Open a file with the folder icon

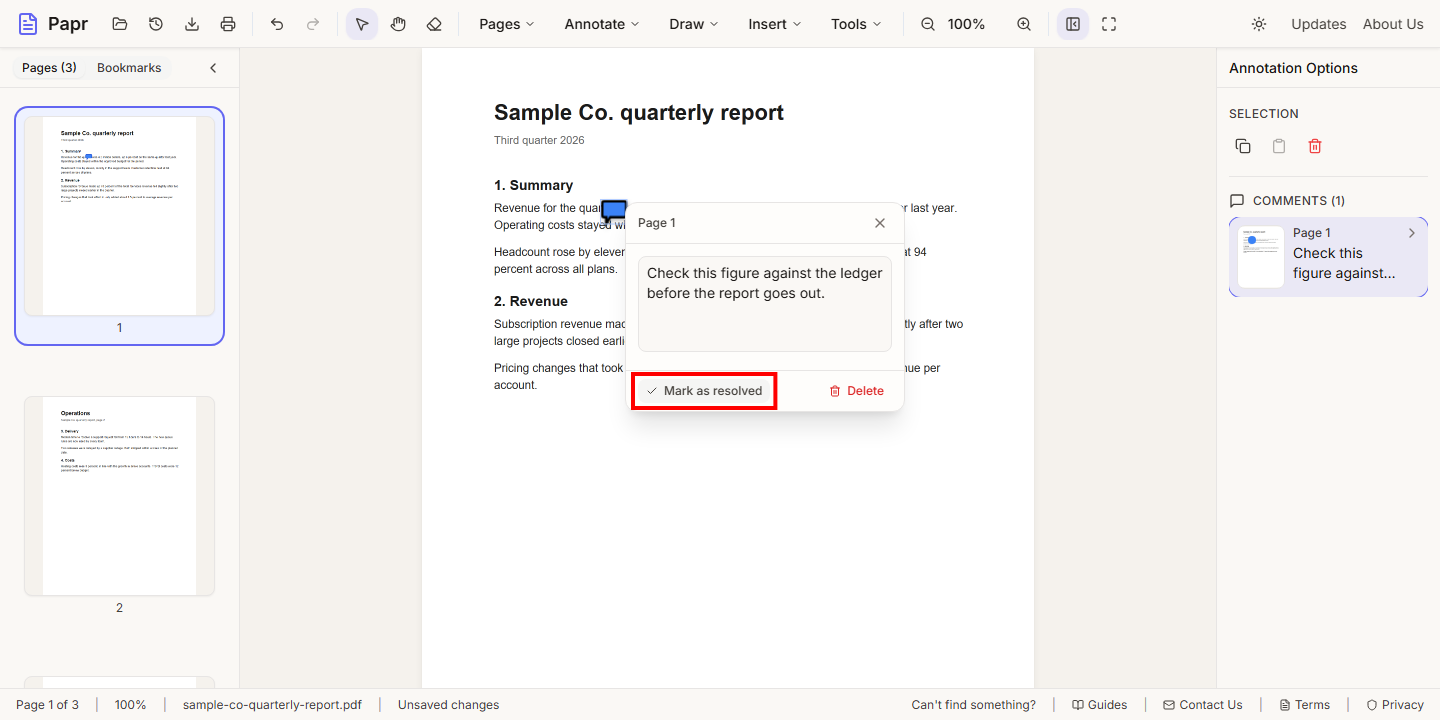click(120, 24)
